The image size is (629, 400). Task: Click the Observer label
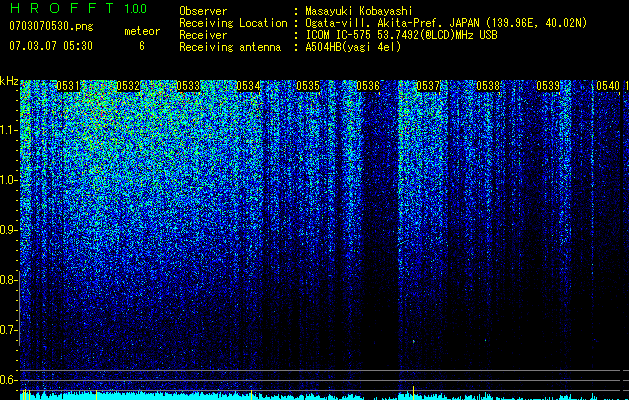pos(203,11)
